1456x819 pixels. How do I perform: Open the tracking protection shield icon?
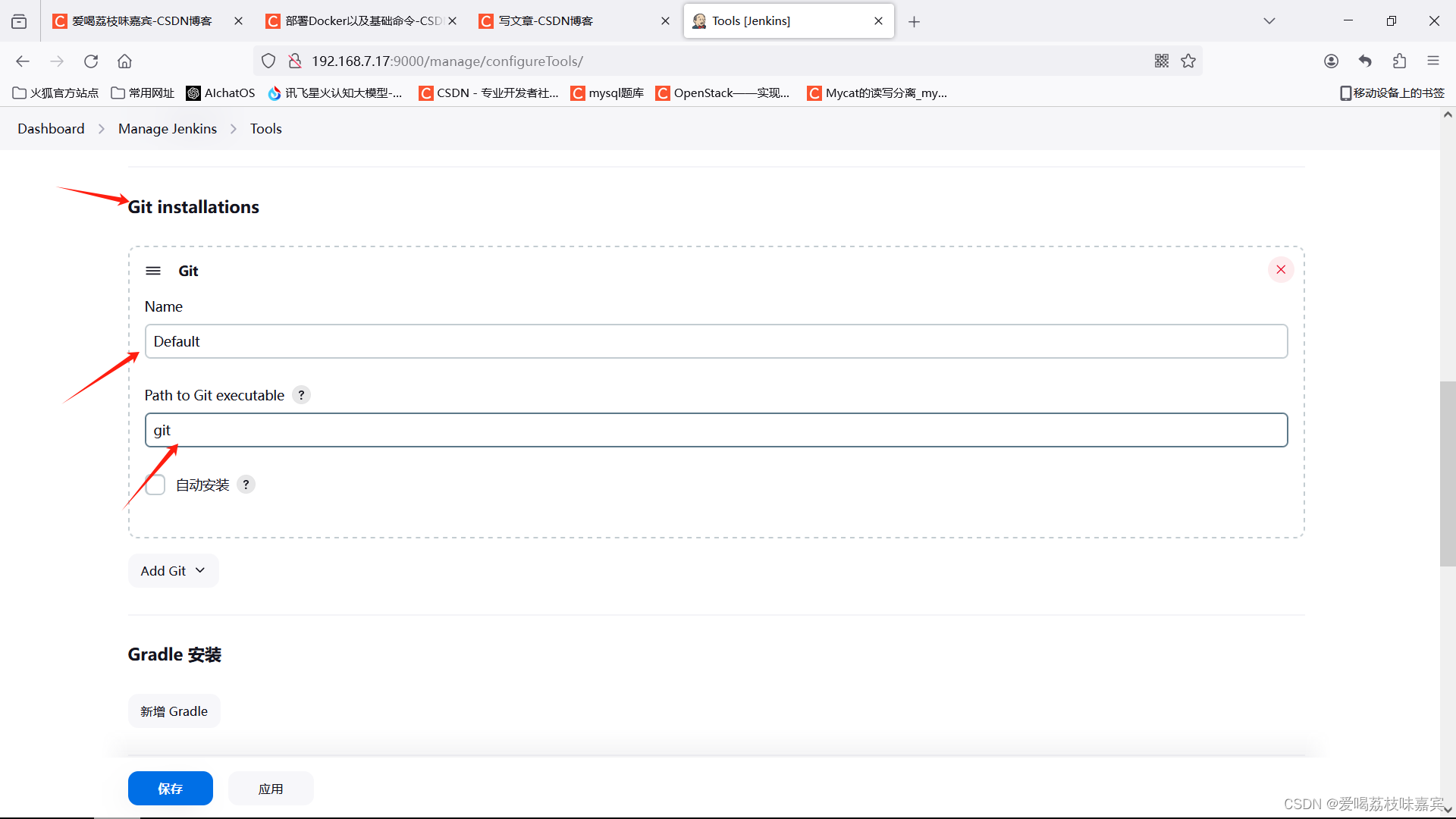pos(268,61)
